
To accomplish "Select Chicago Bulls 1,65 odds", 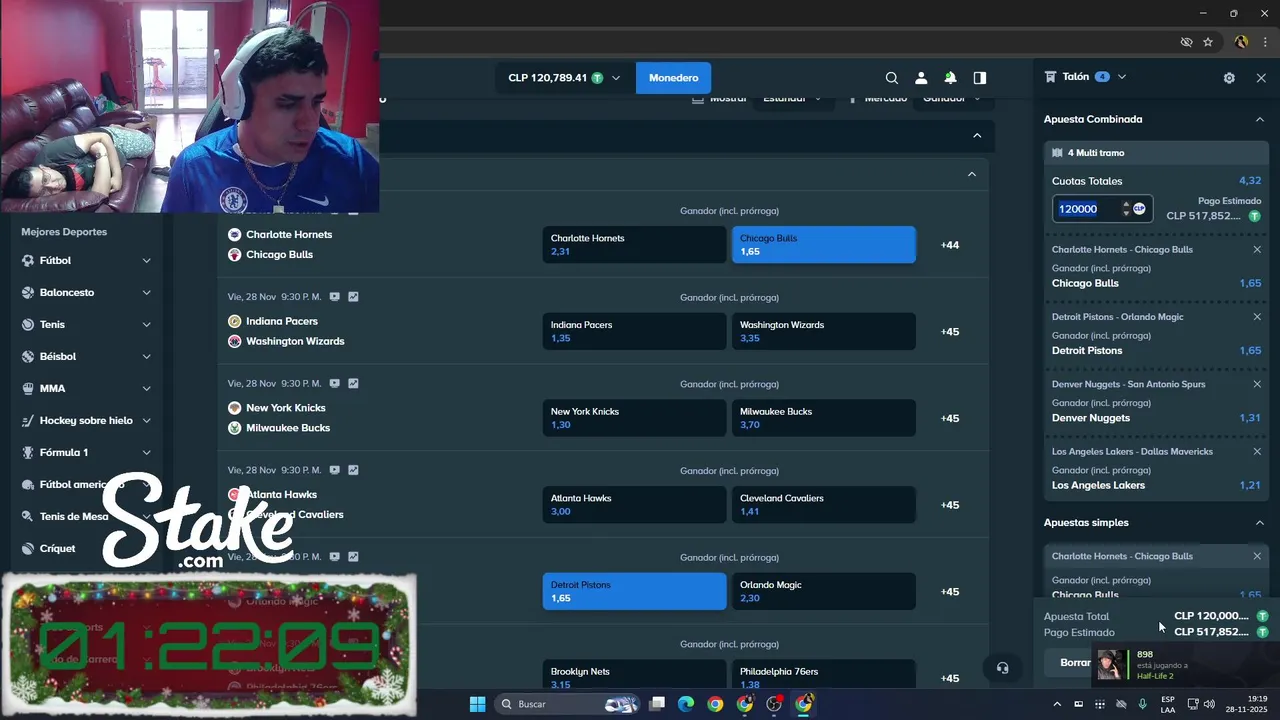I will click(x=824, y=245).
